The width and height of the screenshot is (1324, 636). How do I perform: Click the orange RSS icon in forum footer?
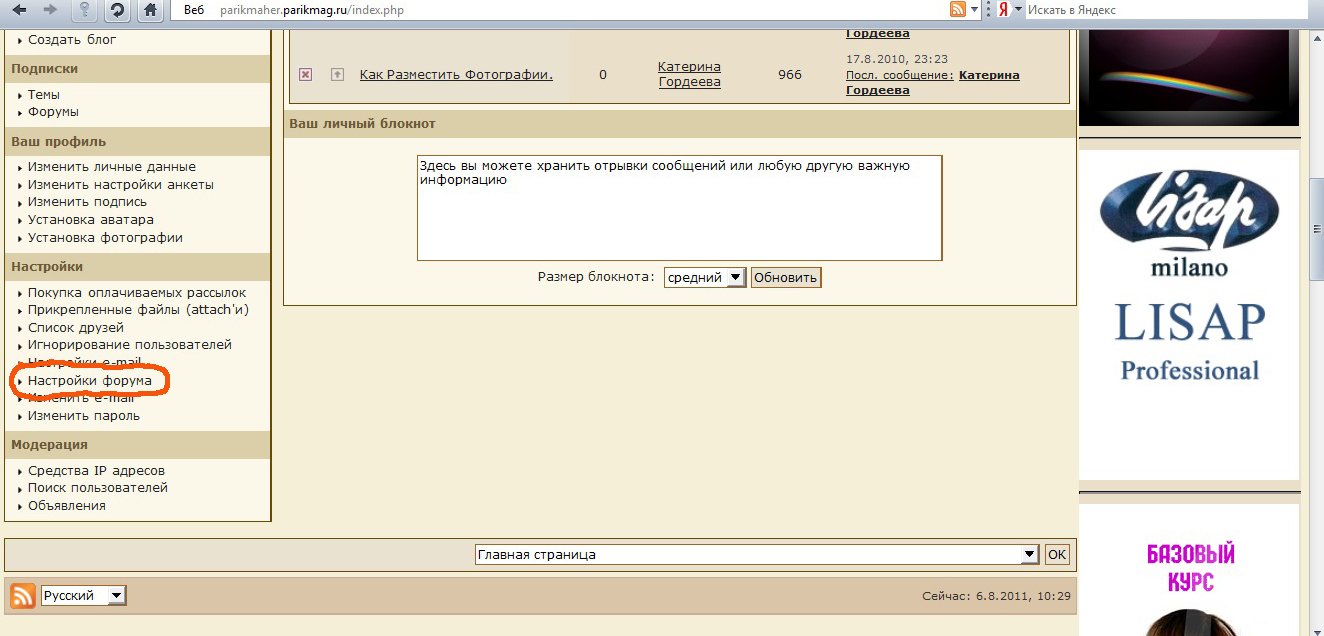[22, 596]
